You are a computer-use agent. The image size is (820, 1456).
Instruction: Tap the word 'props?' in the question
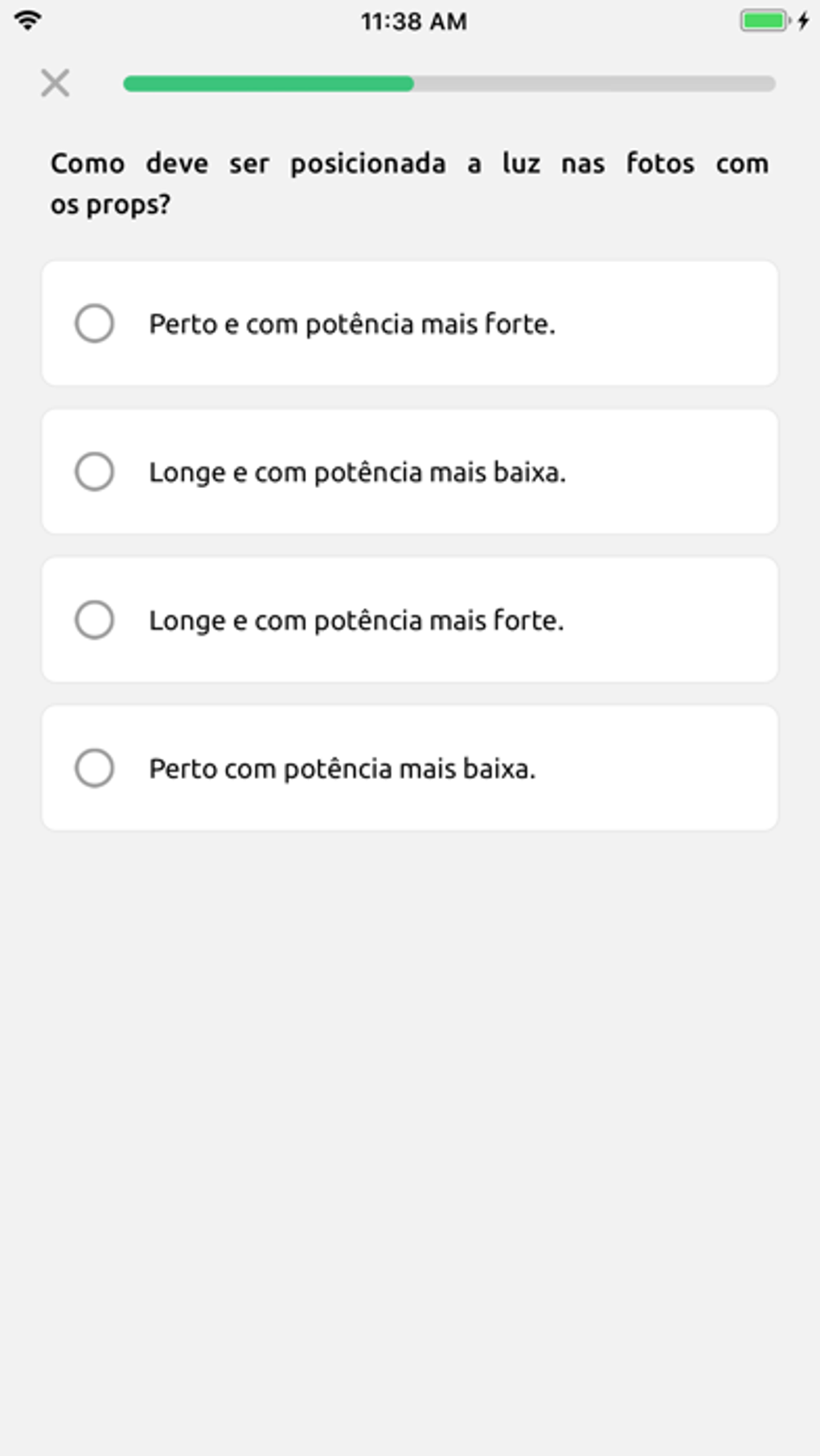point(129,205)
